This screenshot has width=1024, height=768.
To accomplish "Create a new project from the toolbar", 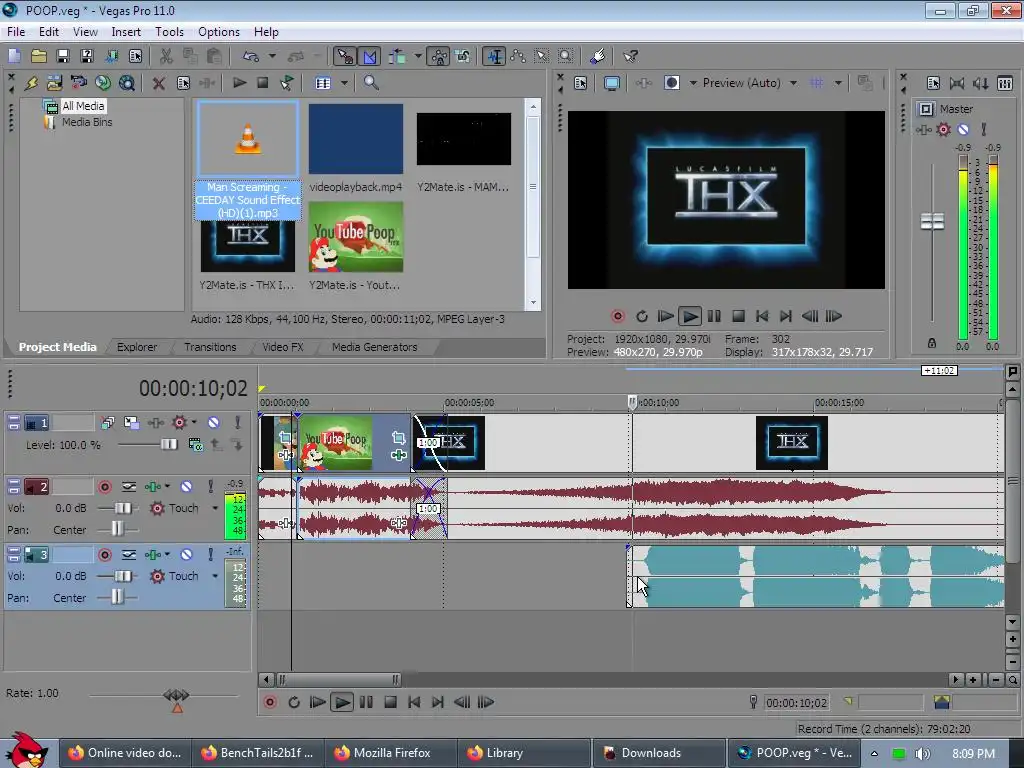I will click(x=14, y=56).
